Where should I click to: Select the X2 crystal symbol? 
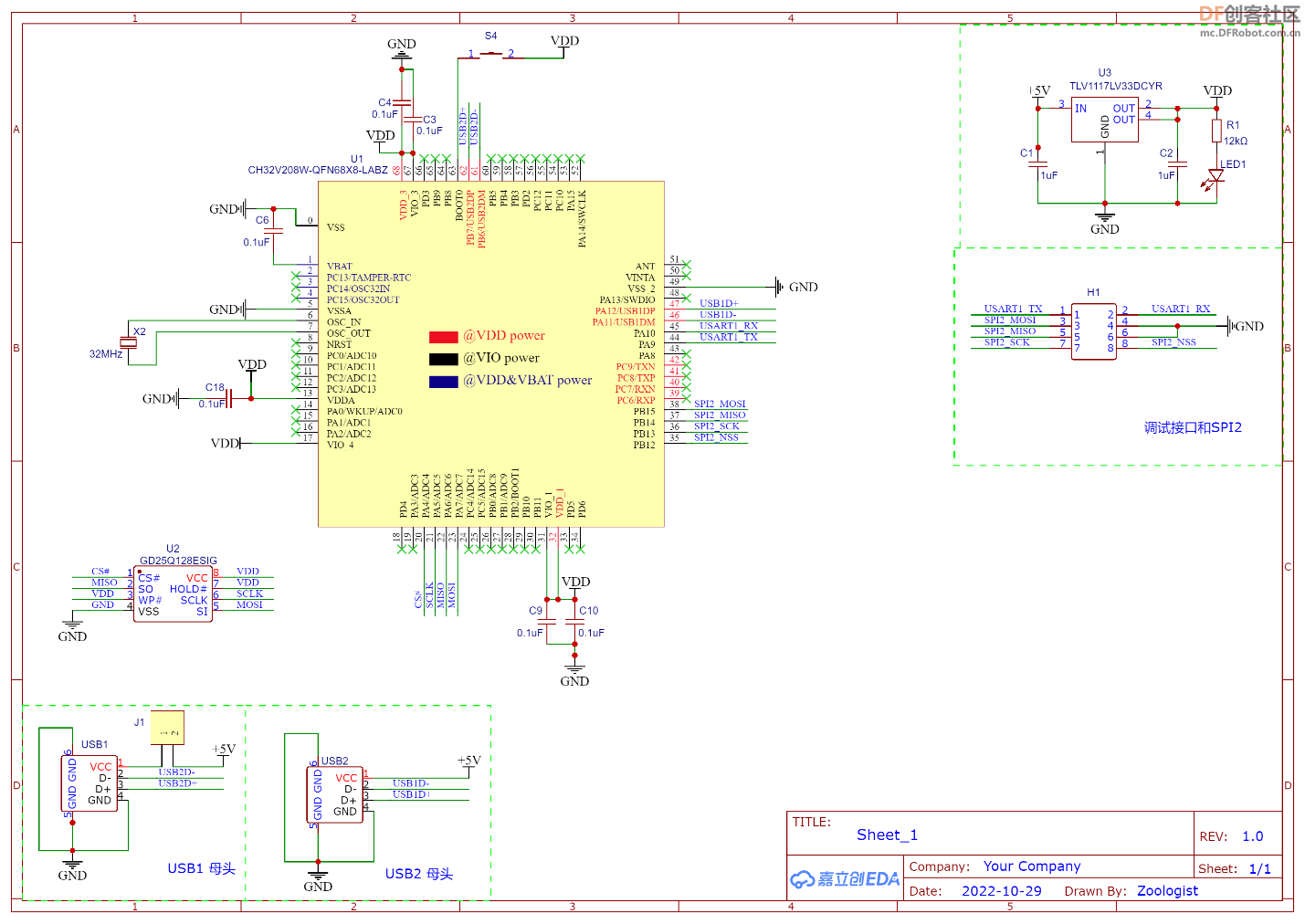pos(130,342)
